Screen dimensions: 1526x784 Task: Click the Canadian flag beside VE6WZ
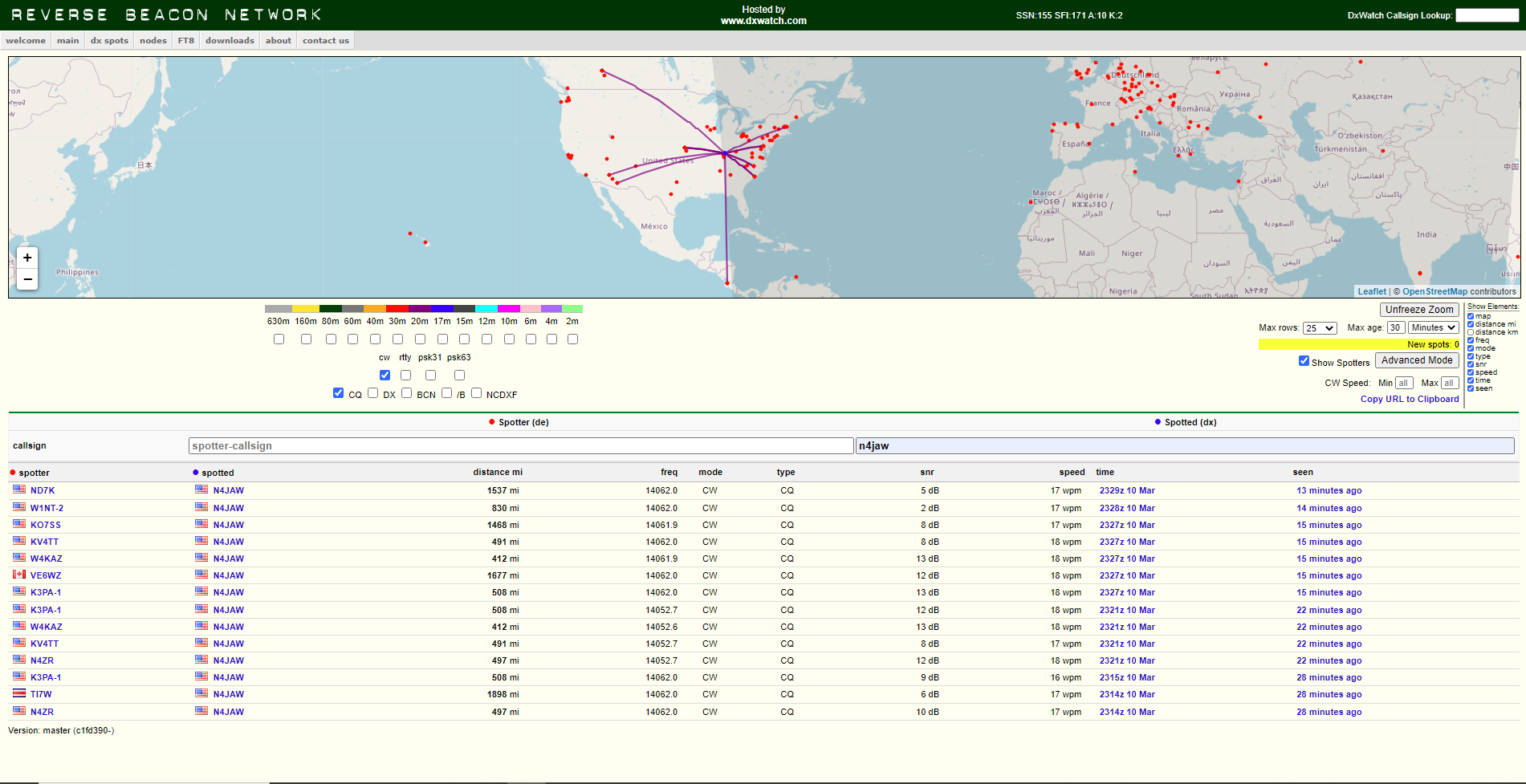click(19, 575)
